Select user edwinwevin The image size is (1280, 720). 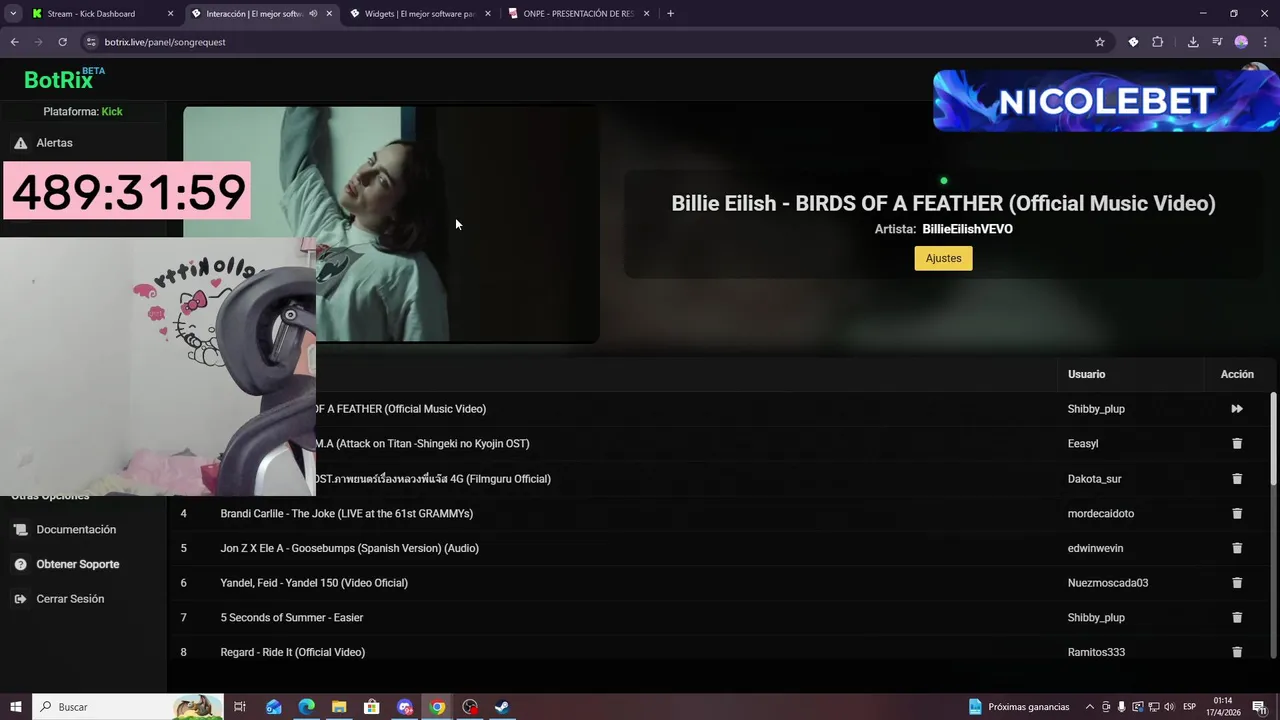(1095, 548)
